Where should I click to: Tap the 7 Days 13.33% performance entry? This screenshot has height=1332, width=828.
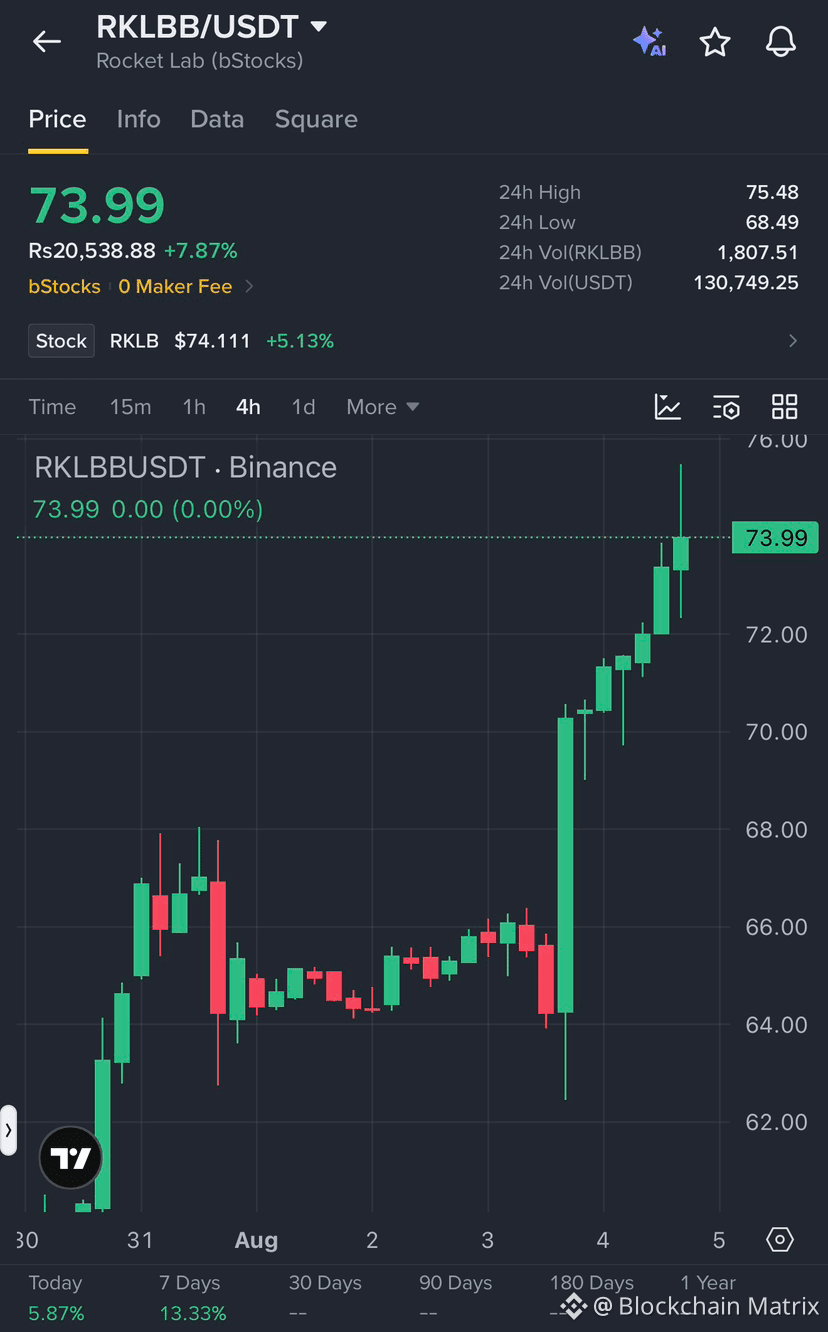tap(193, 1297)
